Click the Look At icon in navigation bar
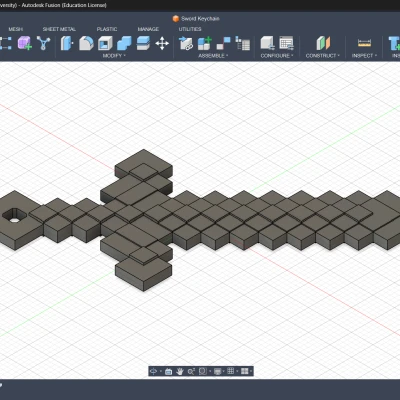Viewport: 400px width, 400px height. (168, 371)
